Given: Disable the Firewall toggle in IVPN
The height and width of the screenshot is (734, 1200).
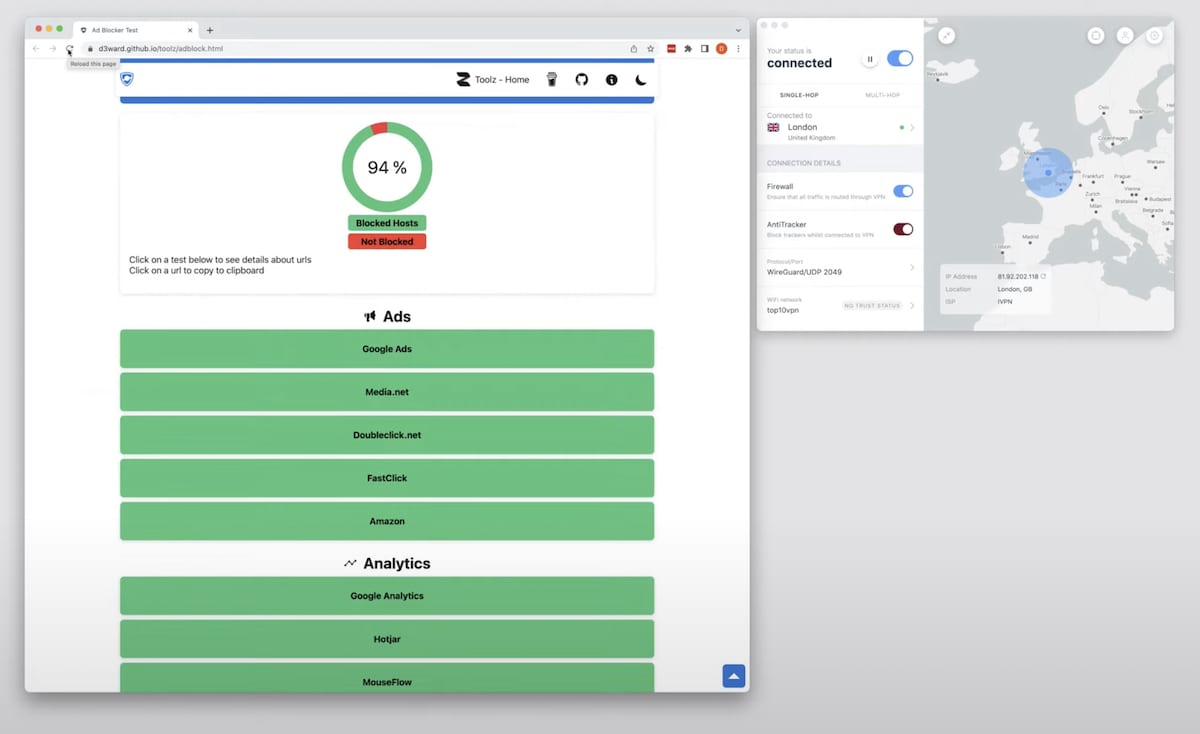Looking at the screenshot, I should 903,191.
